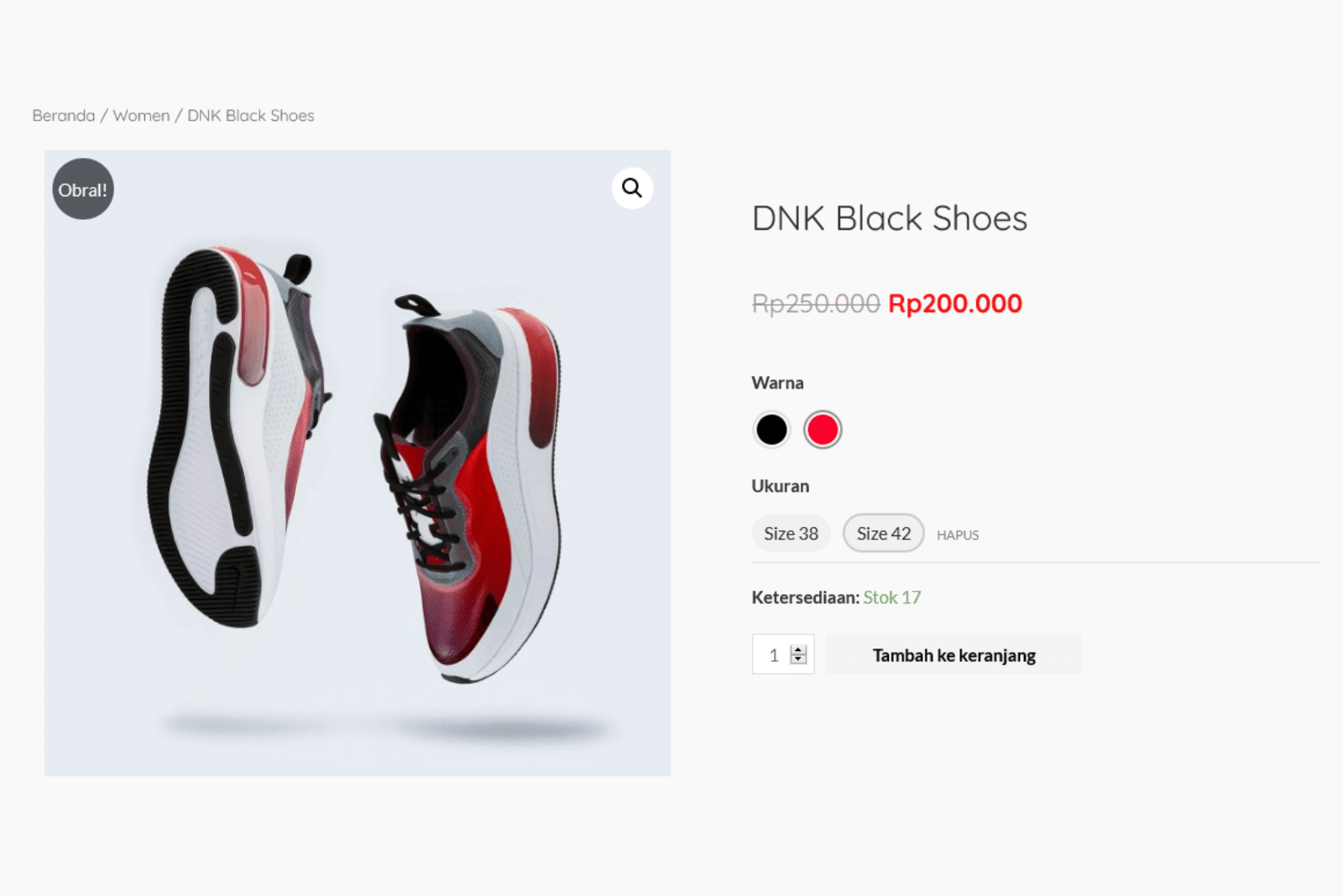This screenshot has width=1343, height=896.
Task: Click the Obral! sale badge
Action: 83,190
